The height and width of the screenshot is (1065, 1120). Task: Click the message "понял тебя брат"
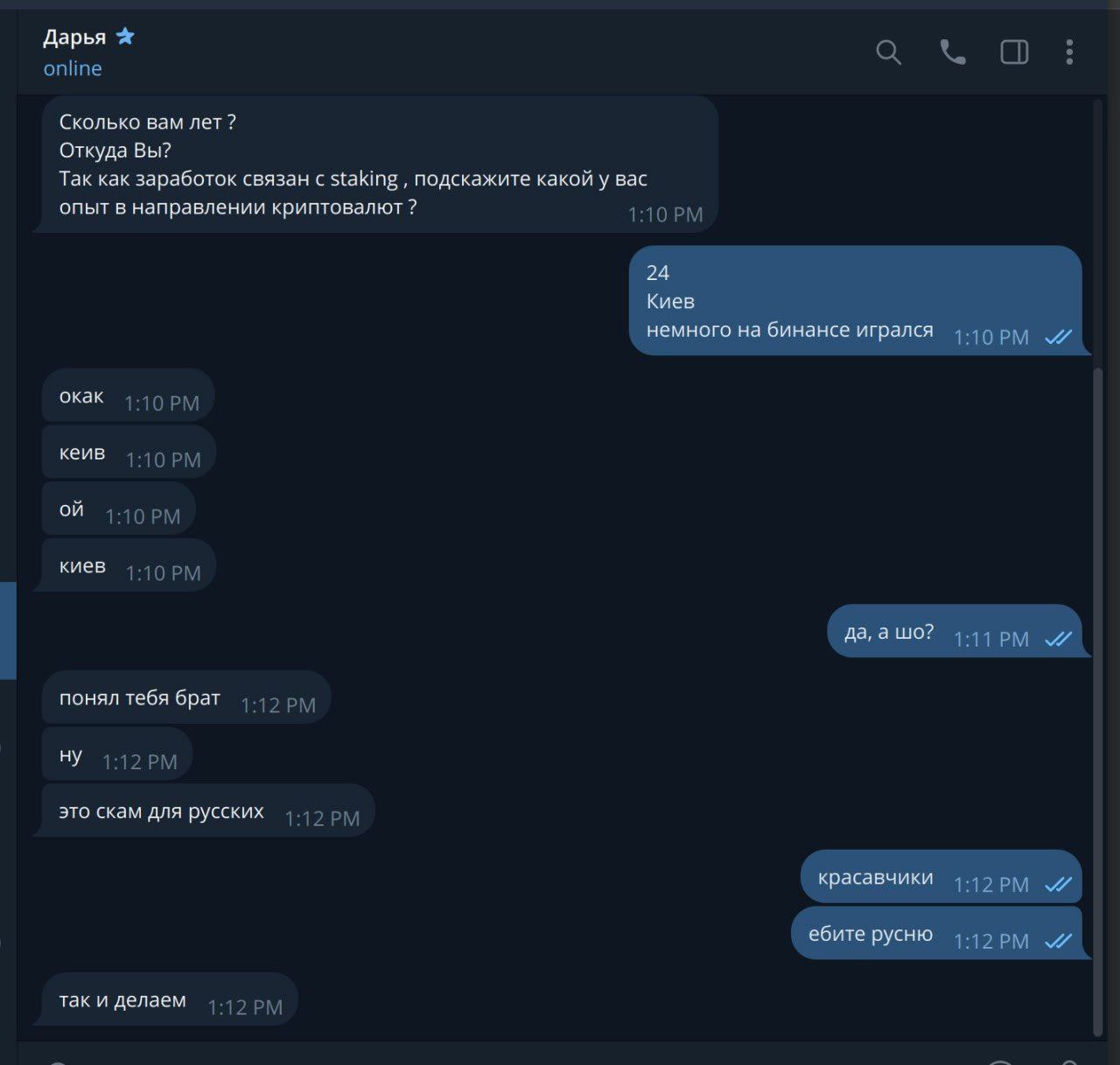[x=186, y=697]
